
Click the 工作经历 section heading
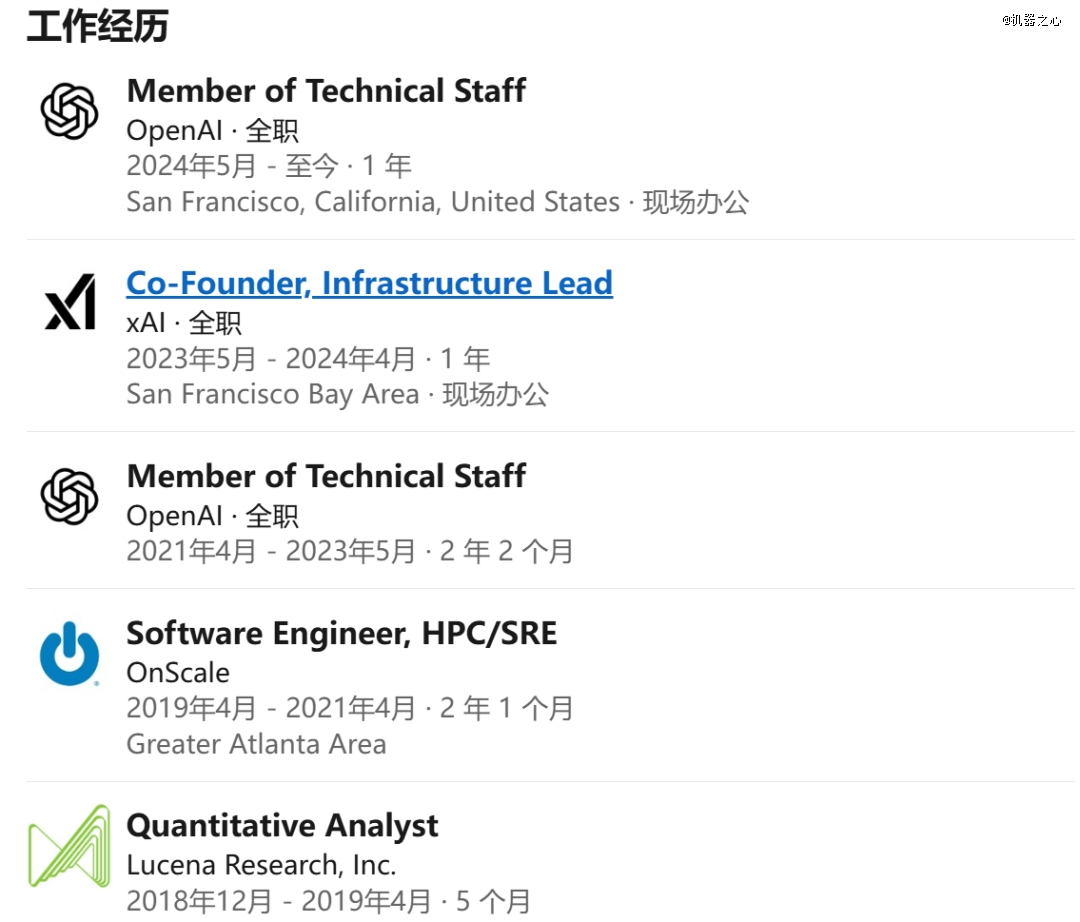[97, 26]
